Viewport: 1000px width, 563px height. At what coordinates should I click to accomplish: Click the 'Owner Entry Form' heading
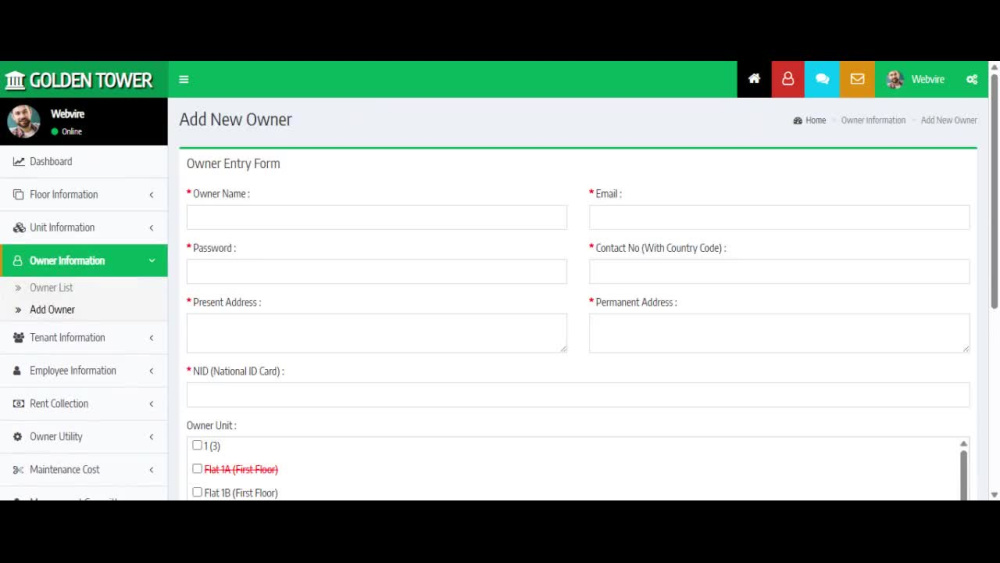point(233,164)
